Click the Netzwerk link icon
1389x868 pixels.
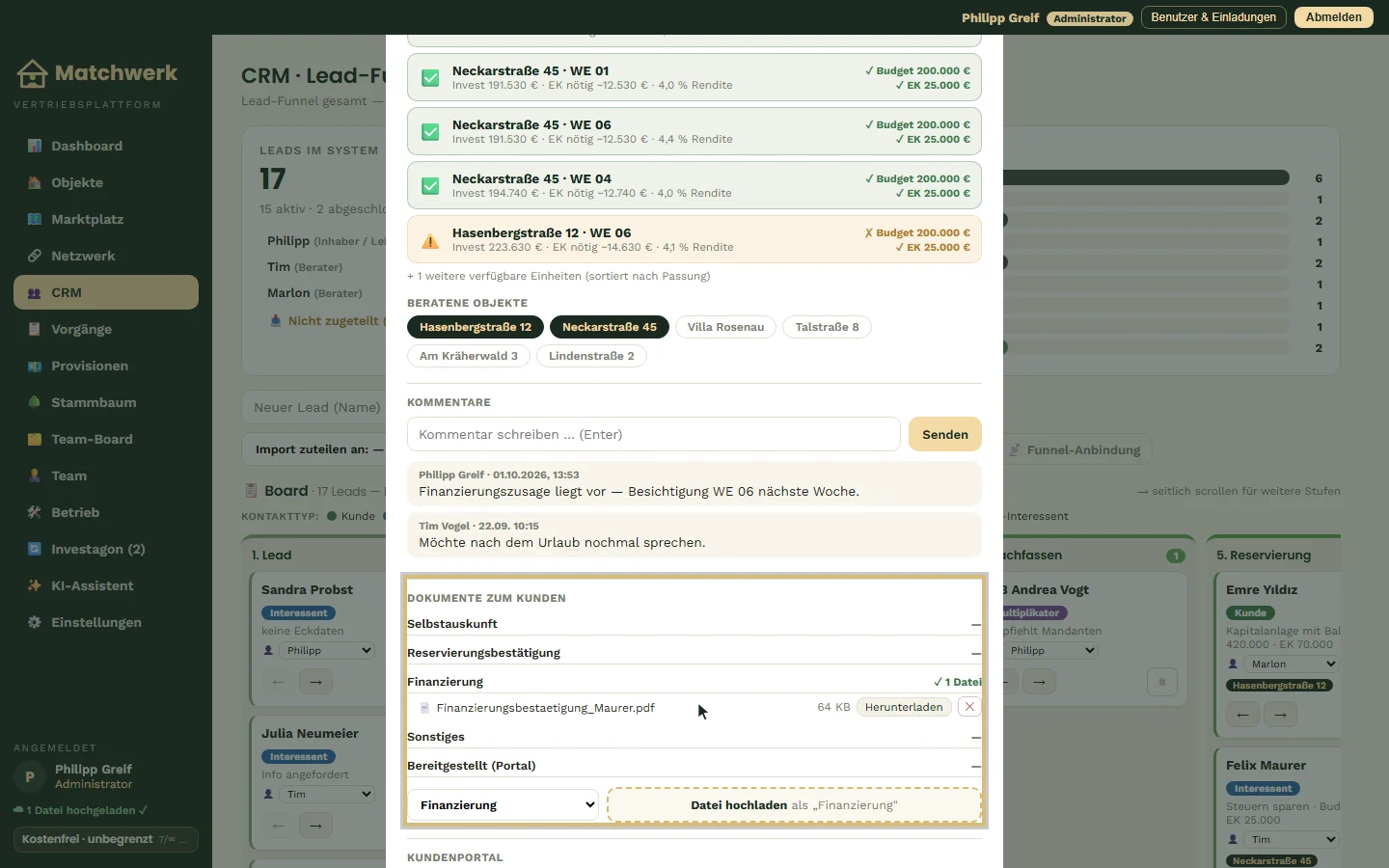pyautogui.click(x=35, y=257)
